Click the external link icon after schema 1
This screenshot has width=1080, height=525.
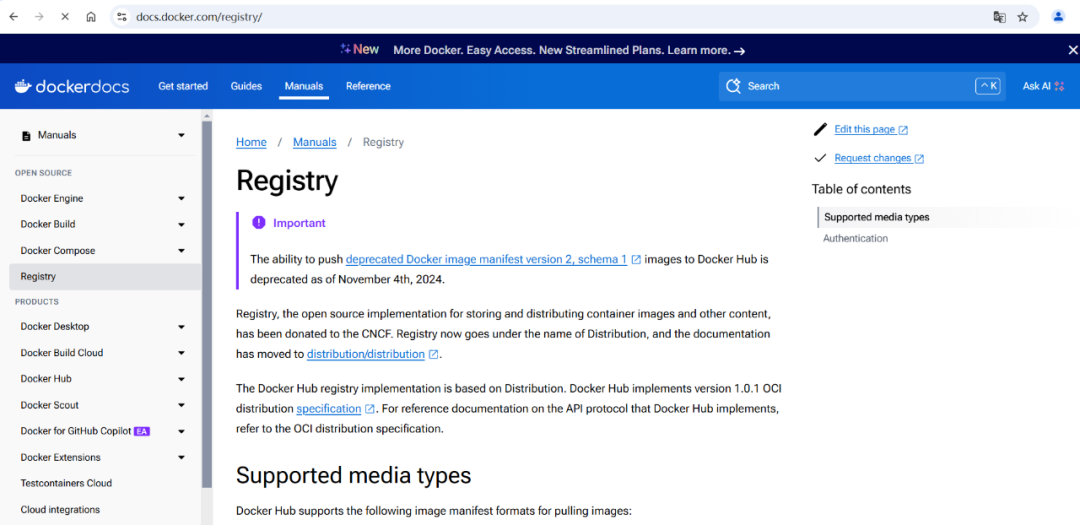coord(636,260)
